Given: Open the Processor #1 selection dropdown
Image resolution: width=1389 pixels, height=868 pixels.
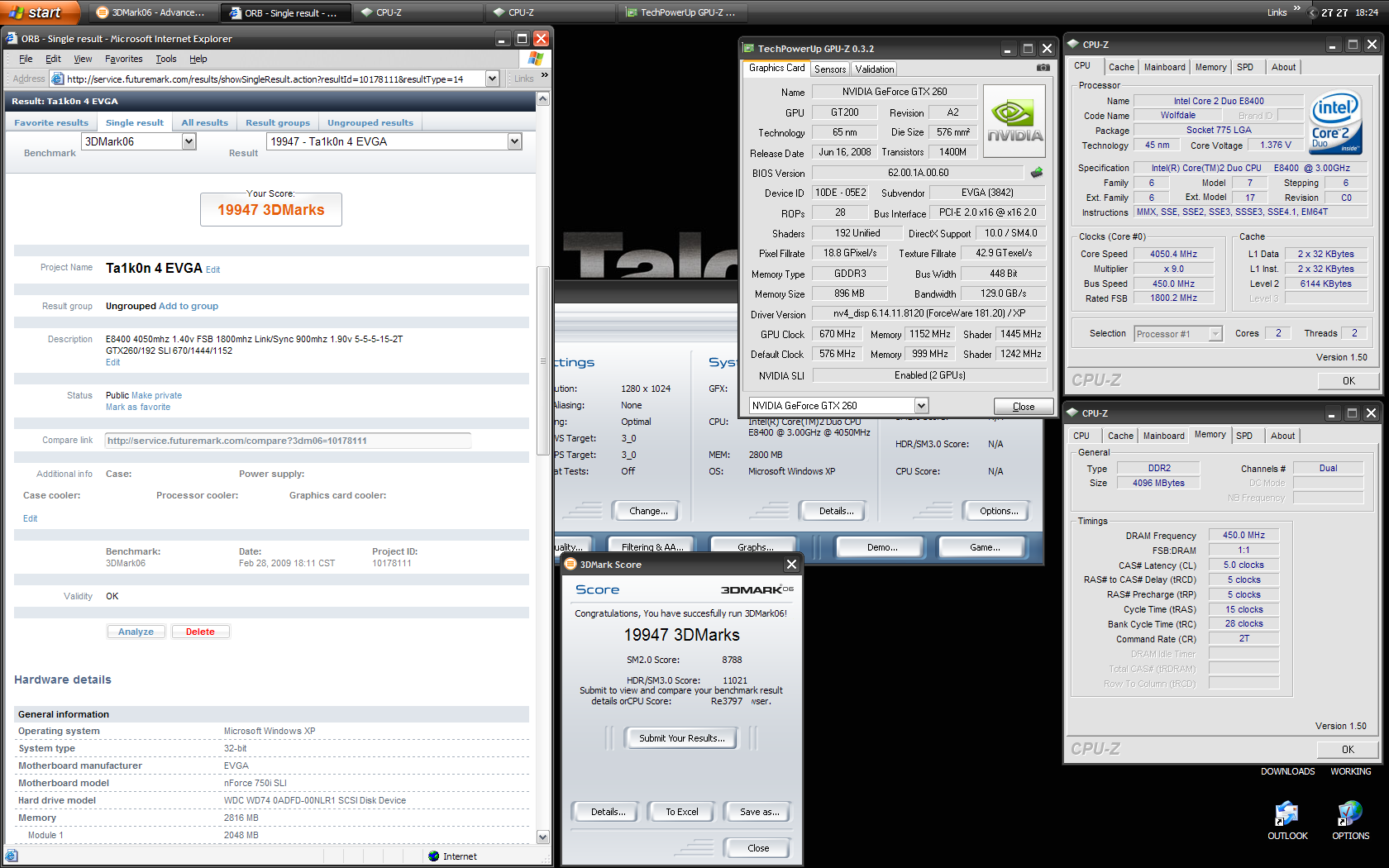Looking at the screenshot, I should pos(1215,334).
